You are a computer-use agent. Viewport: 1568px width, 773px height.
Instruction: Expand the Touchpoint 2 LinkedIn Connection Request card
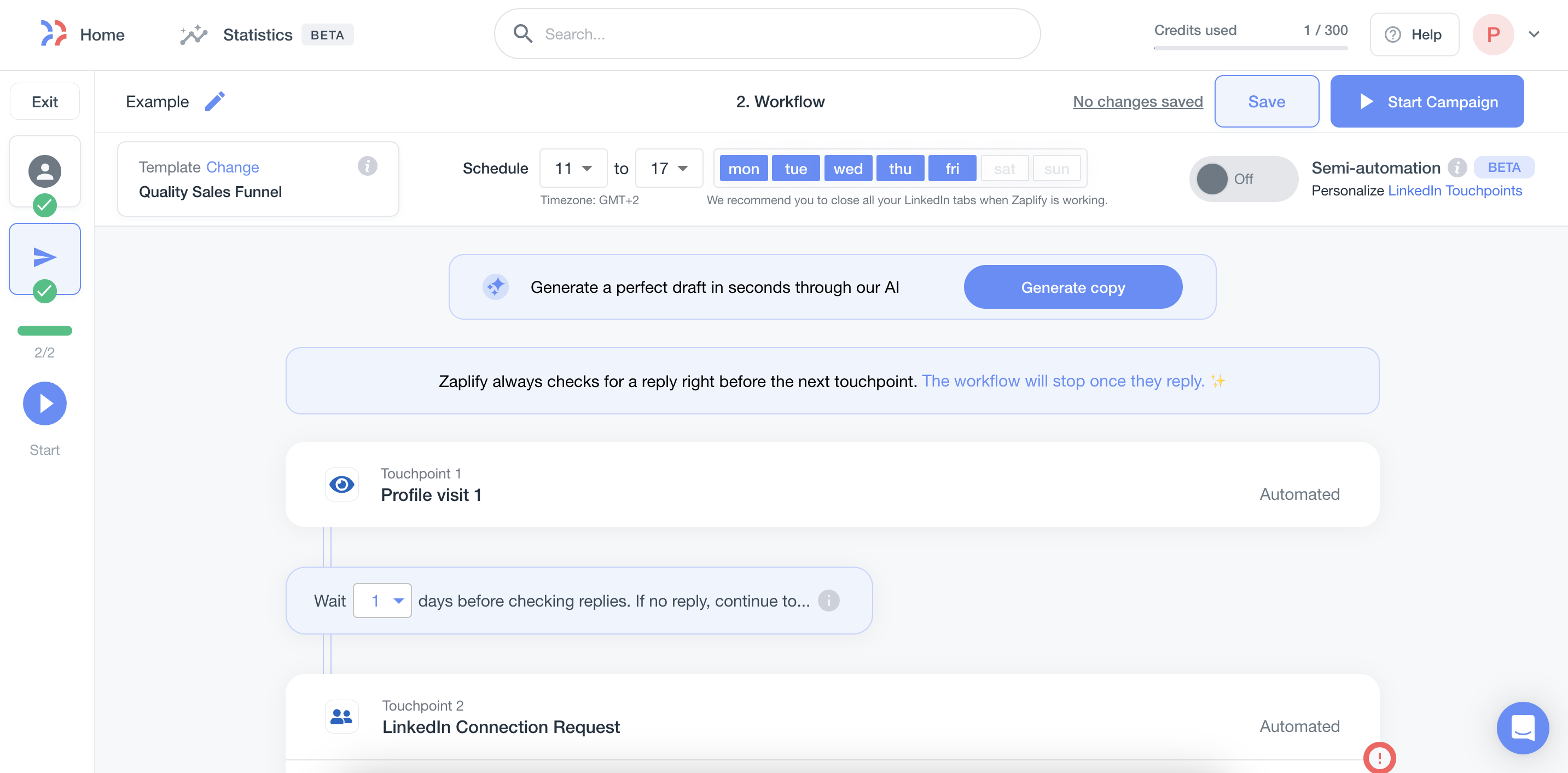click(x=832, y=717)
